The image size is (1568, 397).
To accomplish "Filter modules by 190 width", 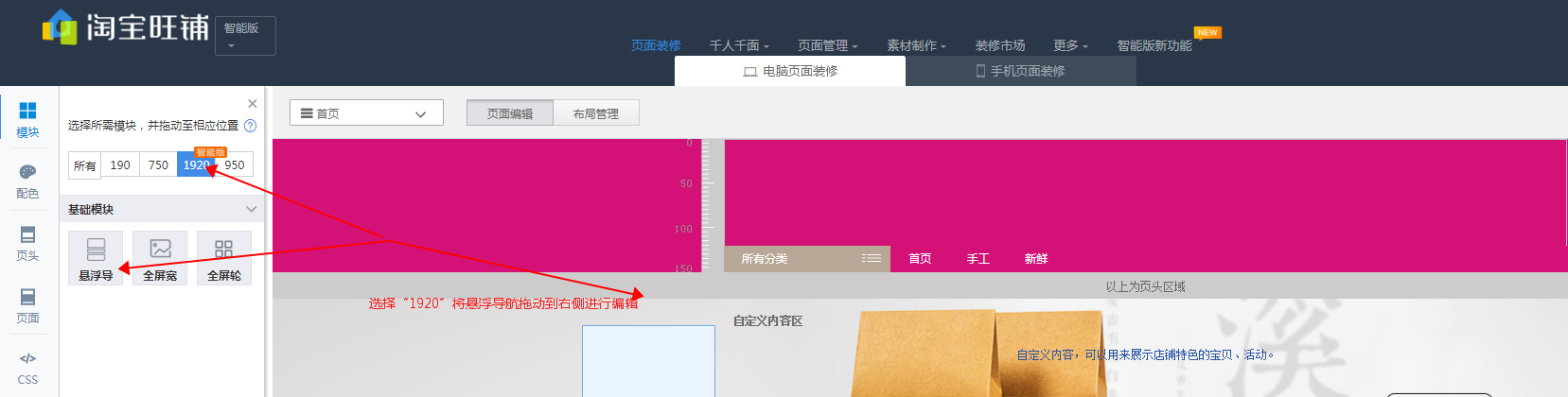I will click(120, 164).
